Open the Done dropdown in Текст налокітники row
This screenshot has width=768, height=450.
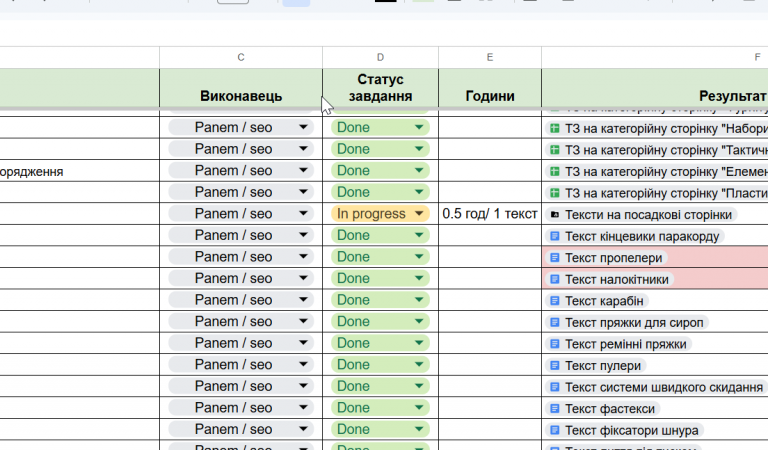coord(380,278)
